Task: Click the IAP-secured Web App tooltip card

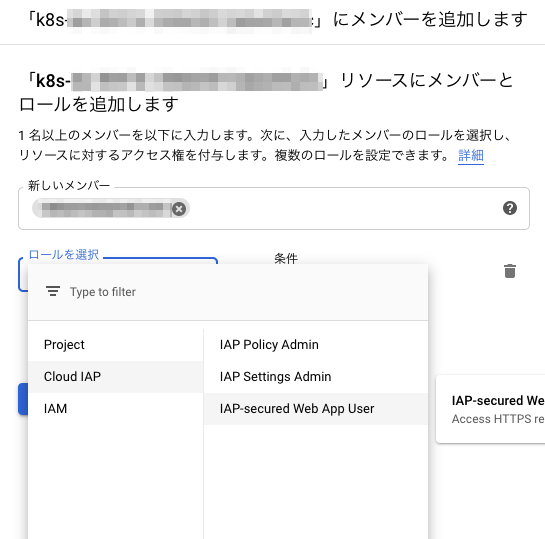Action: pyautogui.click(x=490, y=409)
